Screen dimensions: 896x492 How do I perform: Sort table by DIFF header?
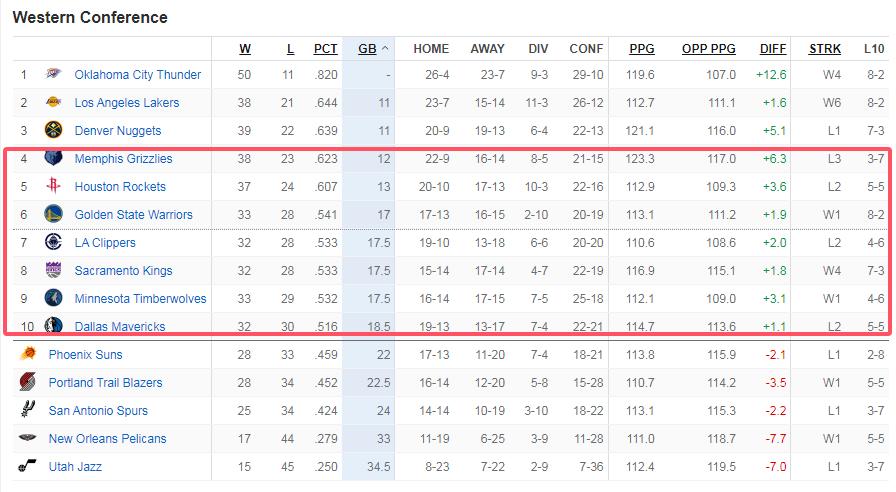(x=772, y=48)
